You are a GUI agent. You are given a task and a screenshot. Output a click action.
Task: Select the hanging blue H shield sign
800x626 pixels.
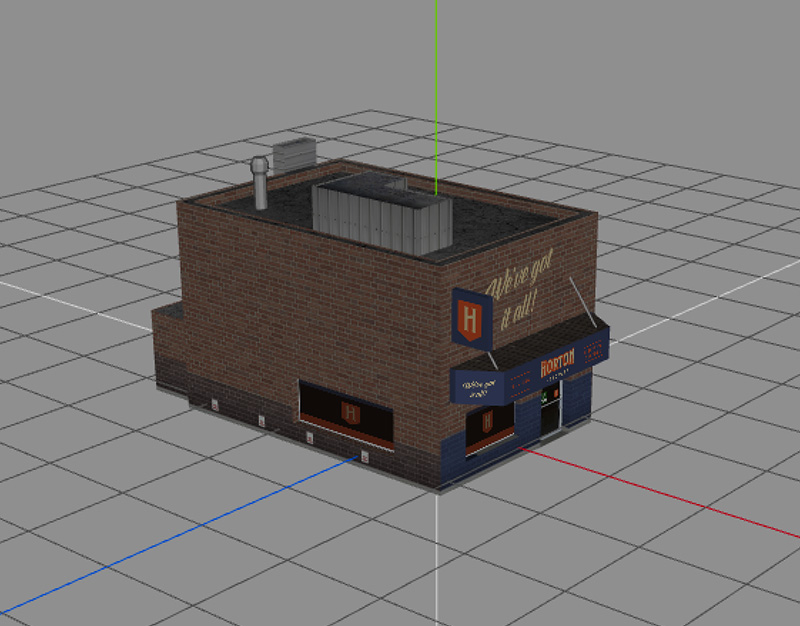pyautogui.click(x=472, y=319)
